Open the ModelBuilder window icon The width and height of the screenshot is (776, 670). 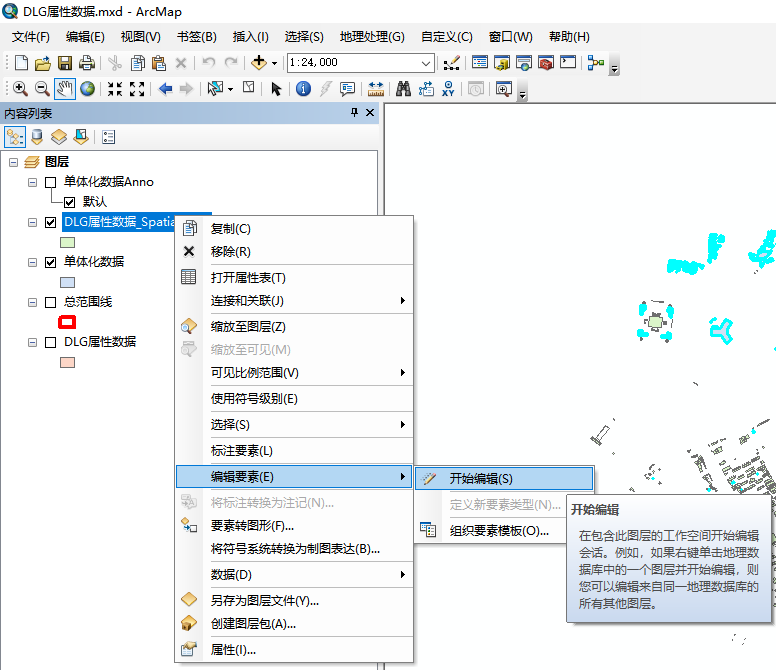point(596,63)
